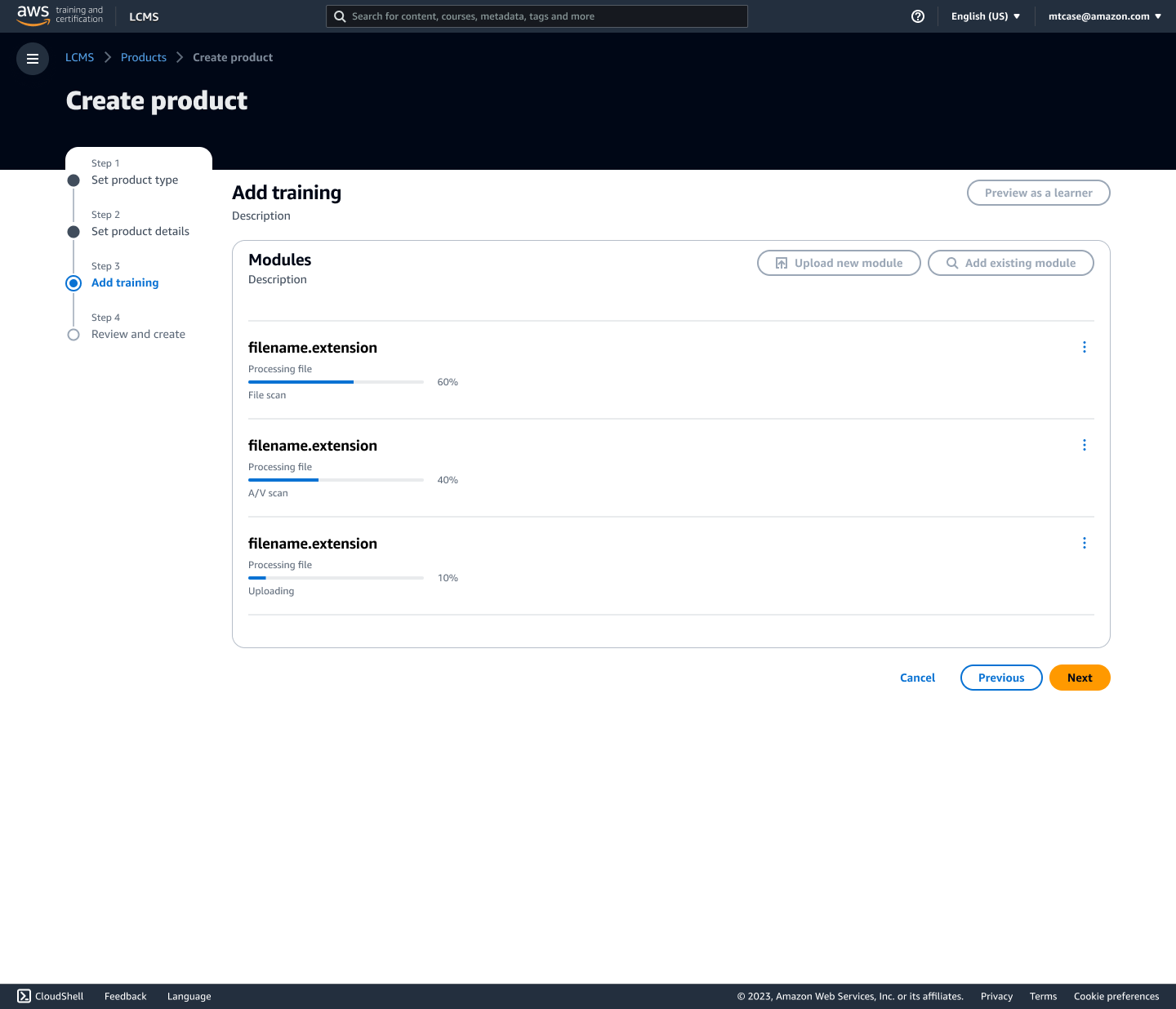The width and height of the screenshot is (1176, 1009).
Task: Click the "10%" progress value
Action: 448,578
